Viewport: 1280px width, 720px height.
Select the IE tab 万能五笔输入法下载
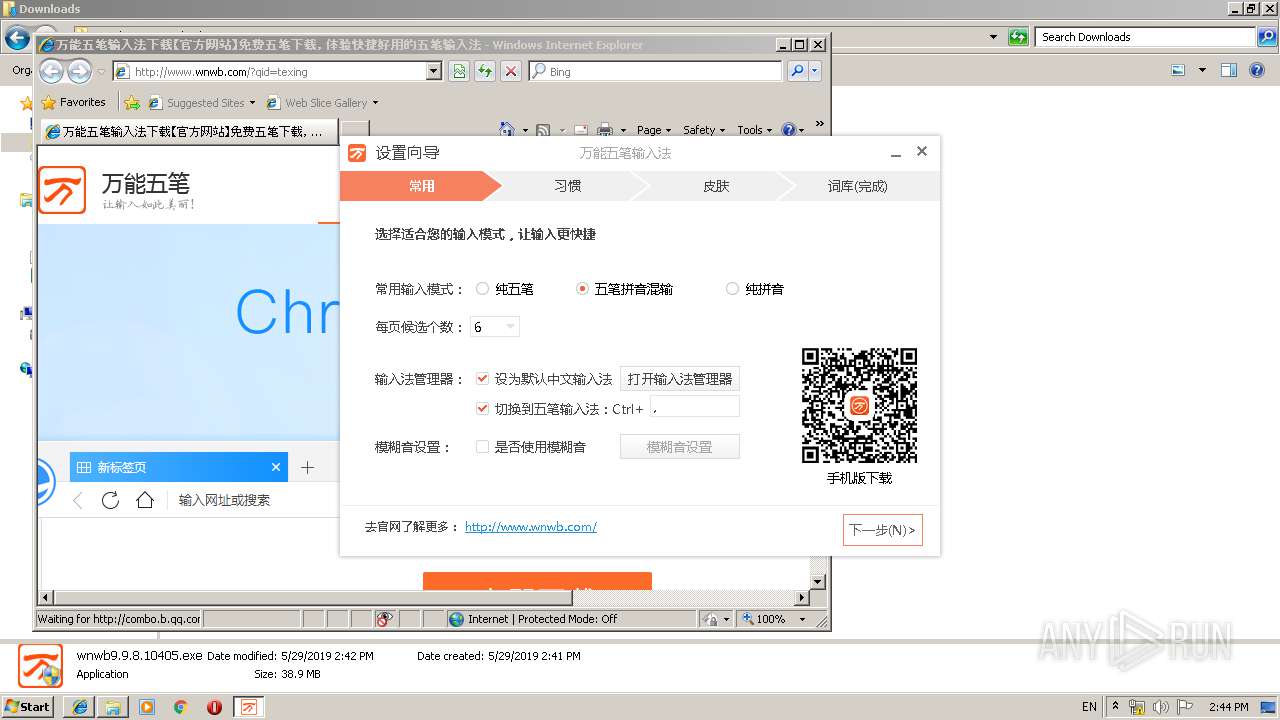(188, 131)
